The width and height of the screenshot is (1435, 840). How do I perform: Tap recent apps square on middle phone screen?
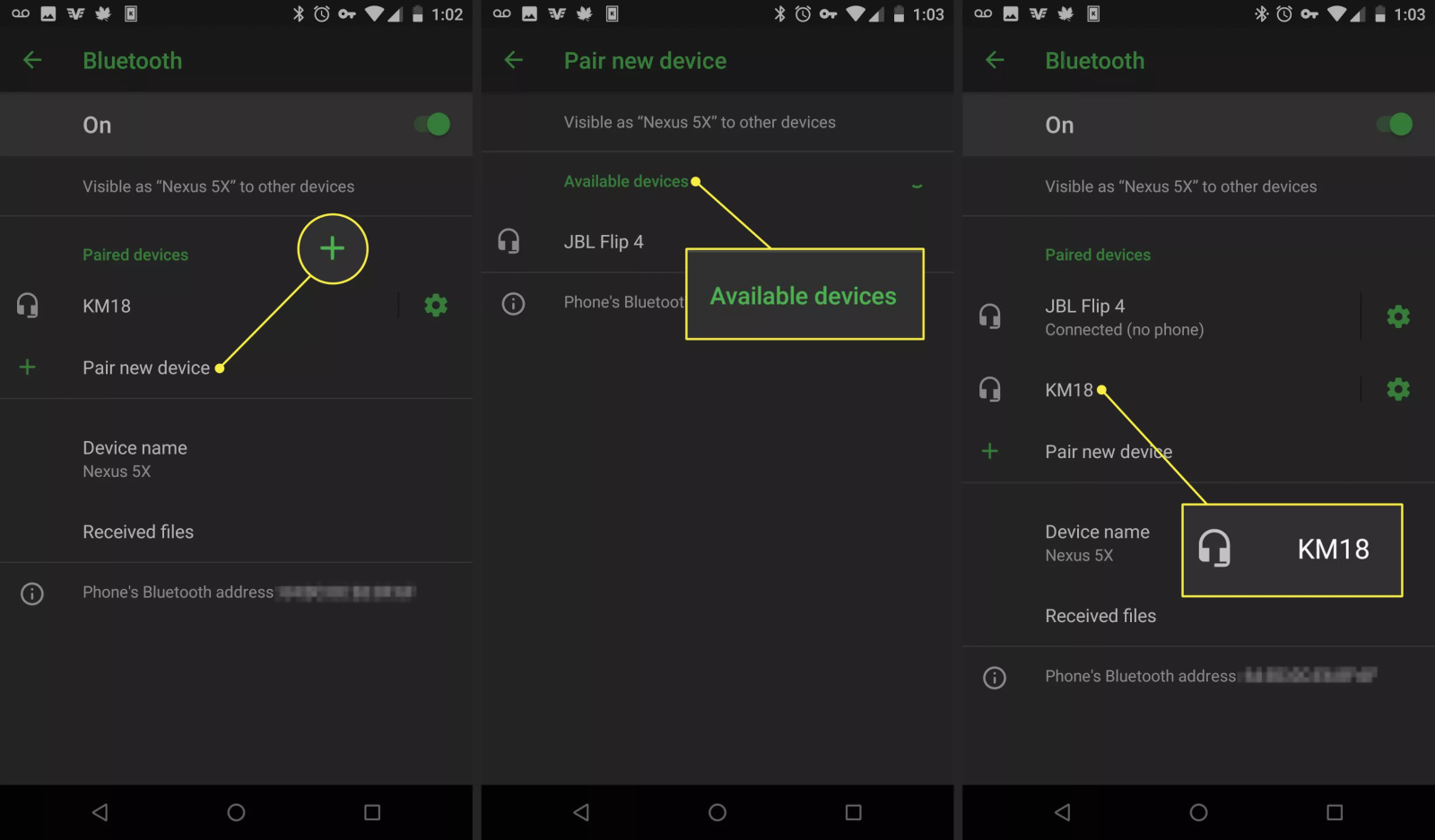854,812
